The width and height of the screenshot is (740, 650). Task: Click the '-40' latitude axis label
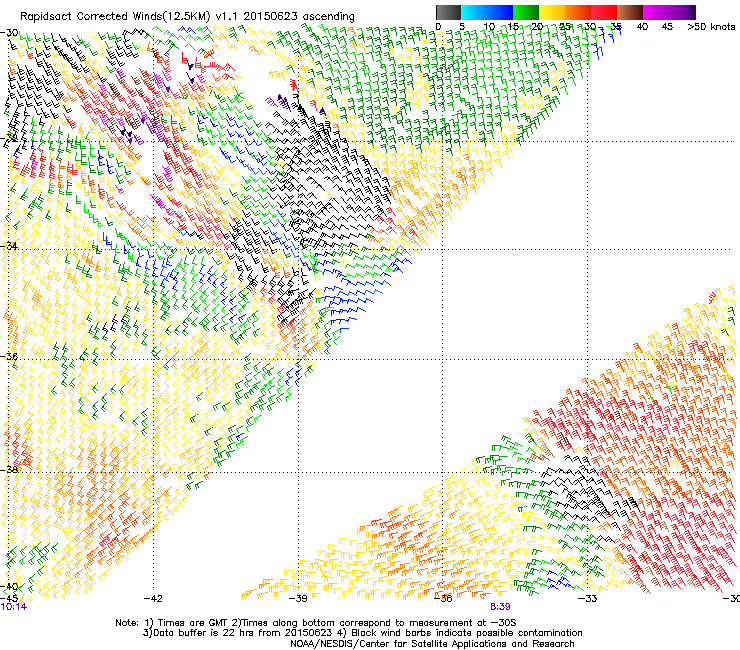point(9,587)
